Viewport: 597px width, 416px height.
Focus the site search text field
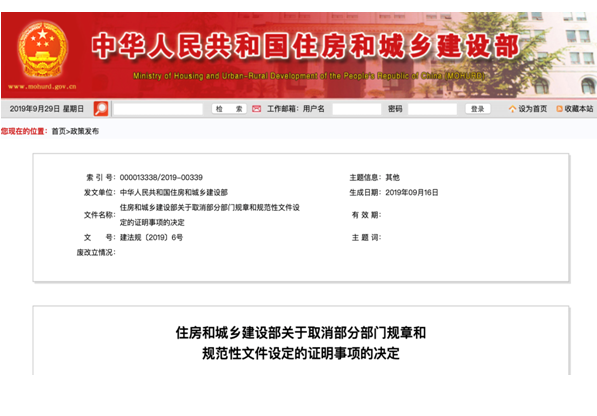(158, 109)
